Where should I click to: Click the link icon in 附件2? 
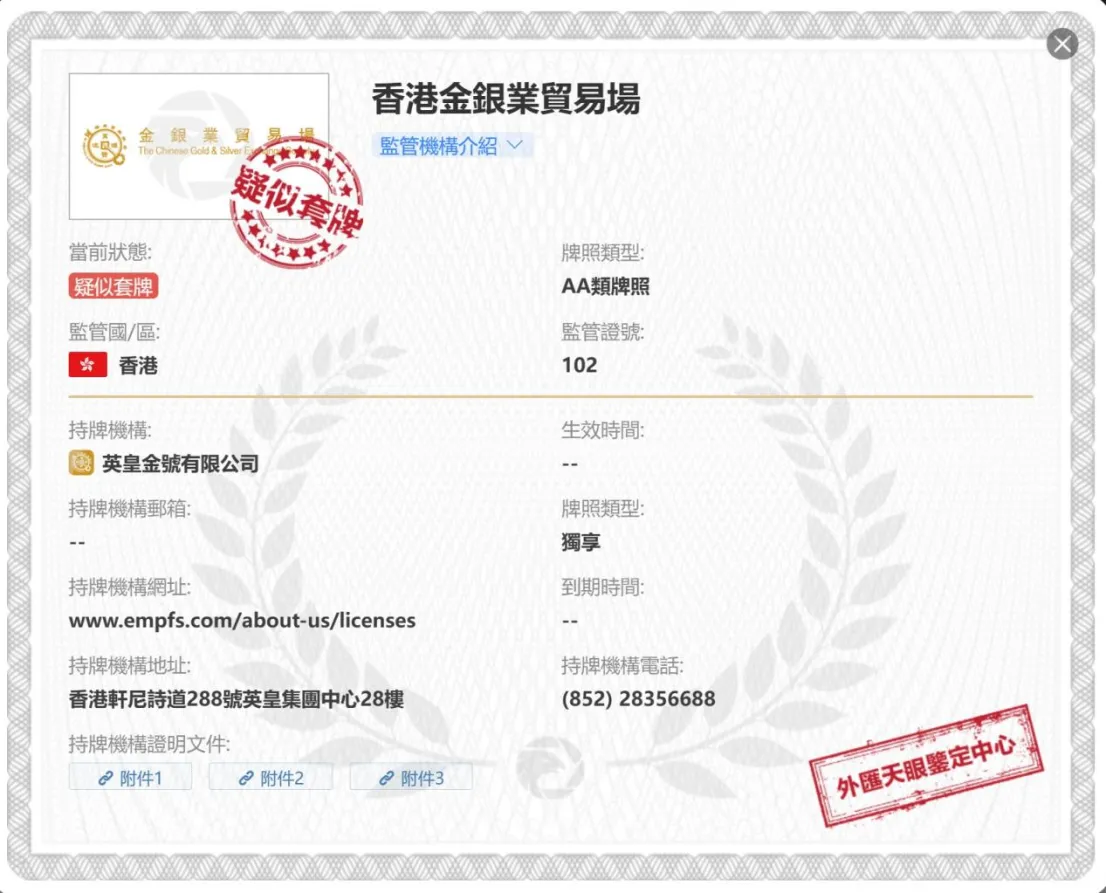coord(246,777)
